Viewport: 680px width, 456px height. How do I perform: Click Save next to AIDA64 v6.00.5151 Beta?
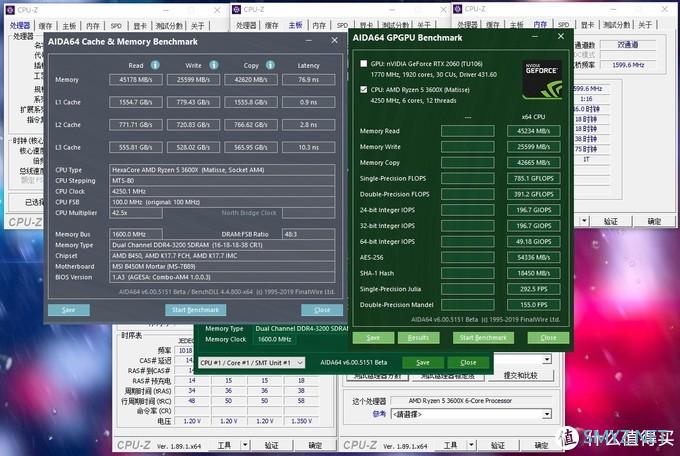pos(423,363)
